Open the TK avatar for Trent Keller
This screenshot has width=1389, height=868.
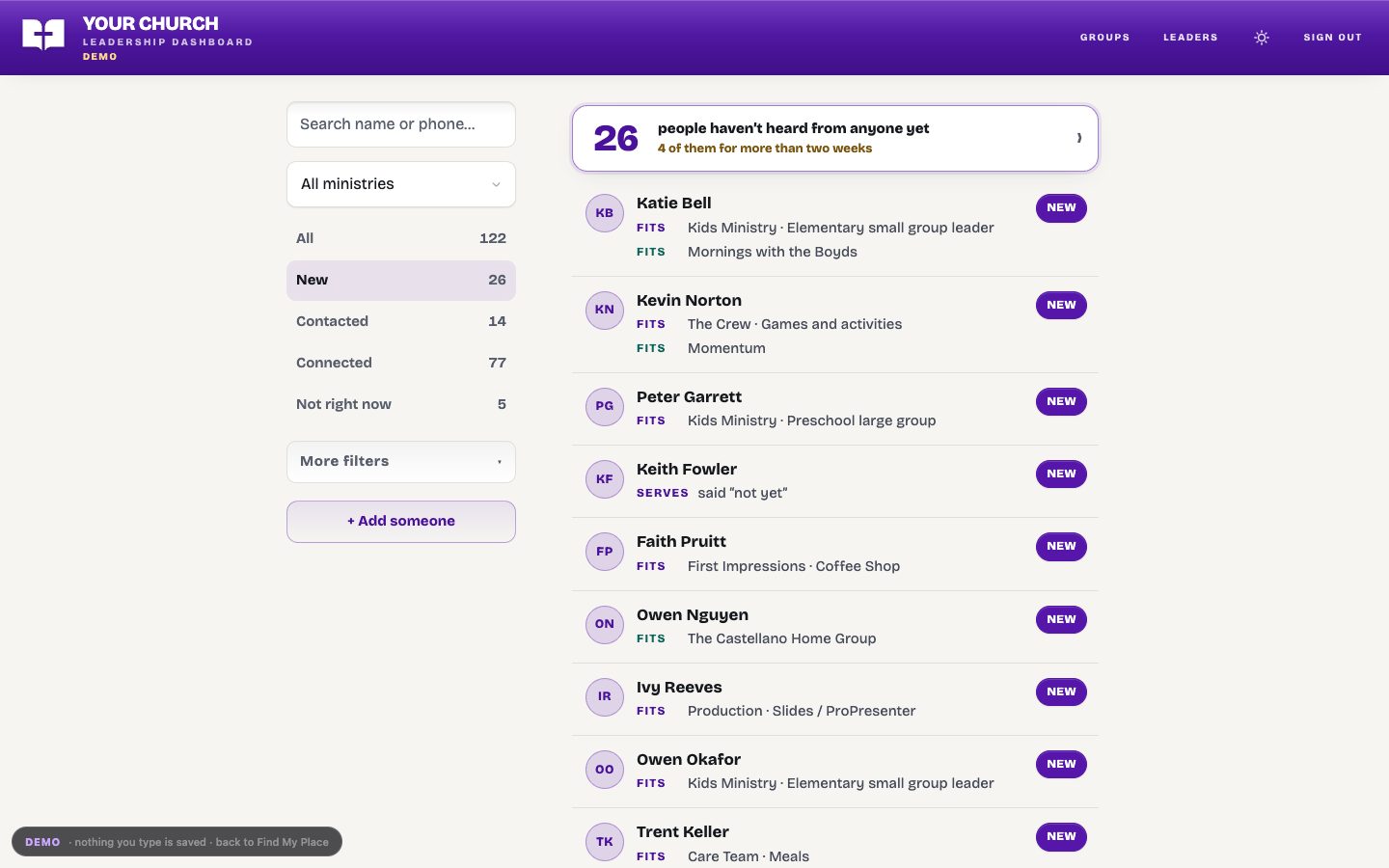pyautogui.click(x=605, y=842)
